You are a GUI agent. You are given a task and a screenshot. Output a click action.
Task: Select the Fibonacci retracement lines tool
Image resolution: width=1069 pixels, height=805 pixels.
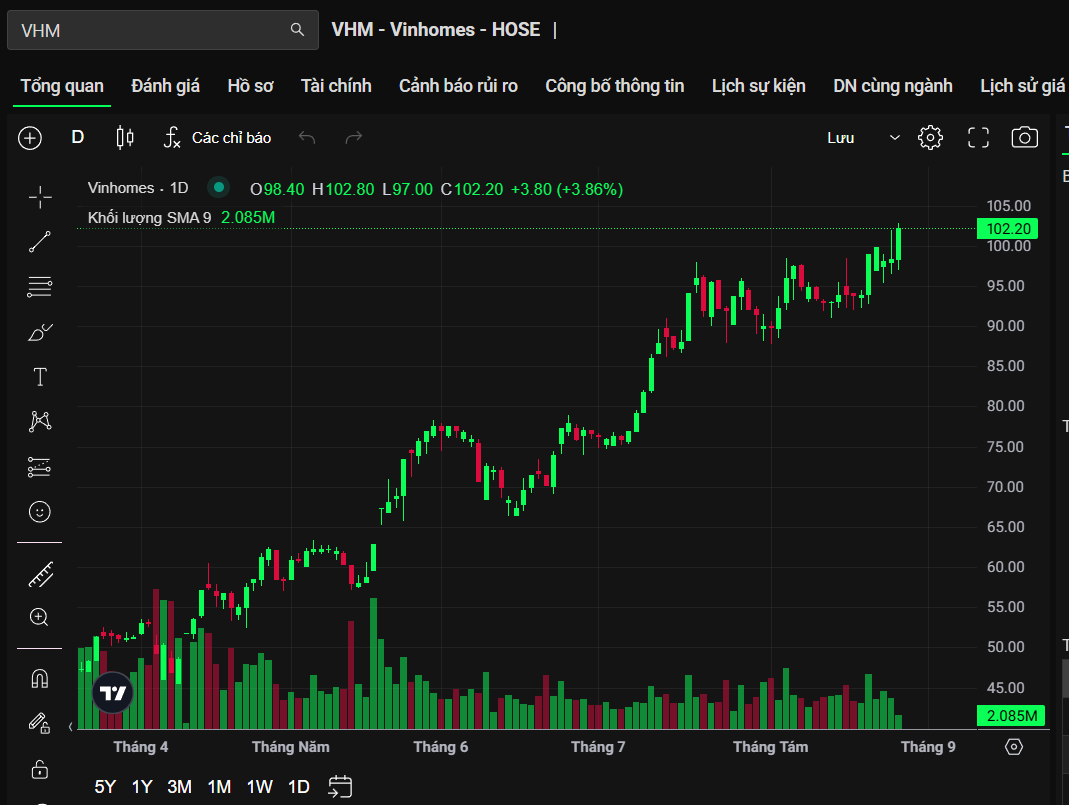(x=40, y=286)
